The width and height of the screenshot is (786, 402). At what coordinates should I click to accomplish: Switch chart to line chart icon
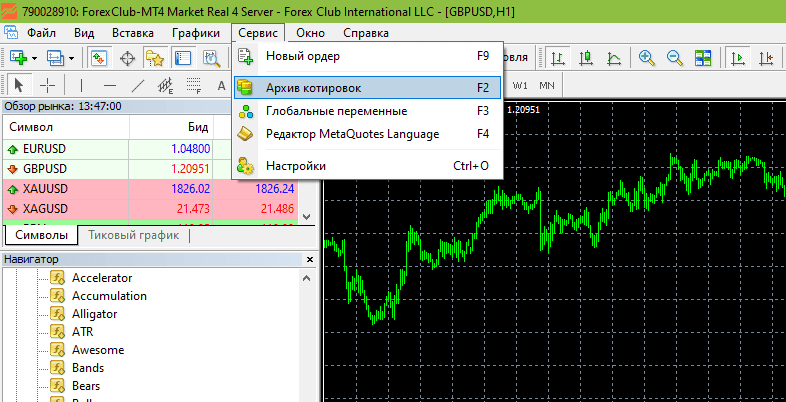[x=614, y=58]
